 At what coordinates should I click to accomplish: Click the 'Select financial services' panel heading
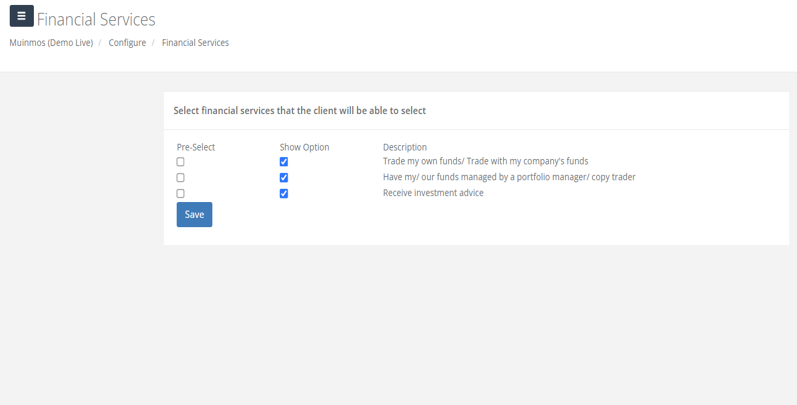pos(300,111)
